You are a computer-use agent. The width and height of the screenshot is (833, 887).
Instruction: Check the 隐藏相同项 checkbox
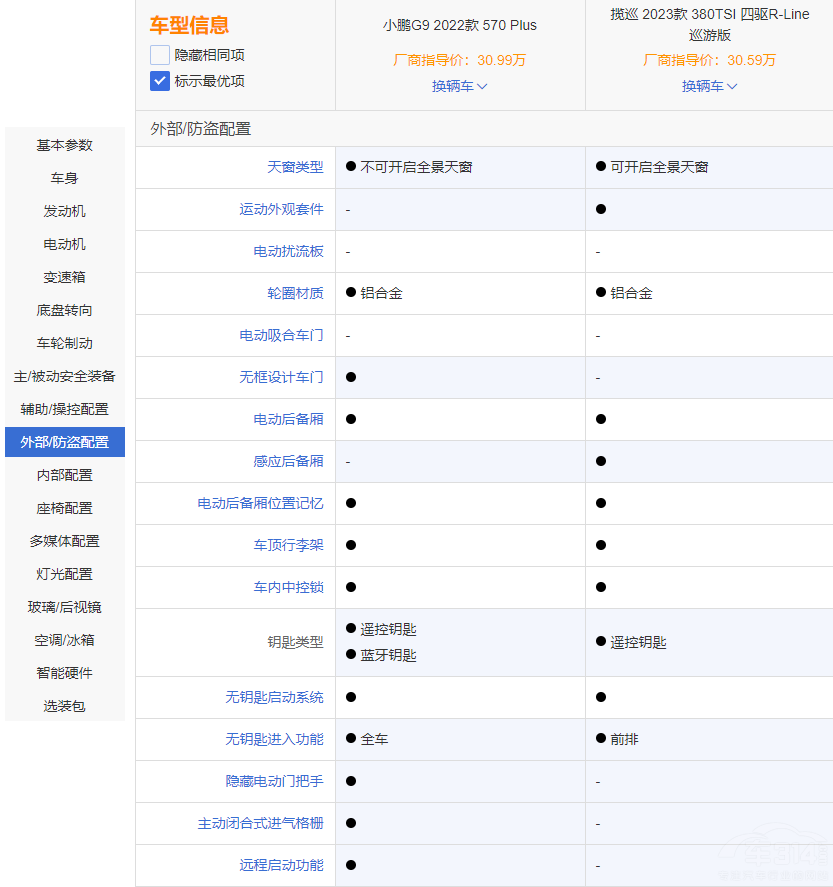[x=160, y=55]
